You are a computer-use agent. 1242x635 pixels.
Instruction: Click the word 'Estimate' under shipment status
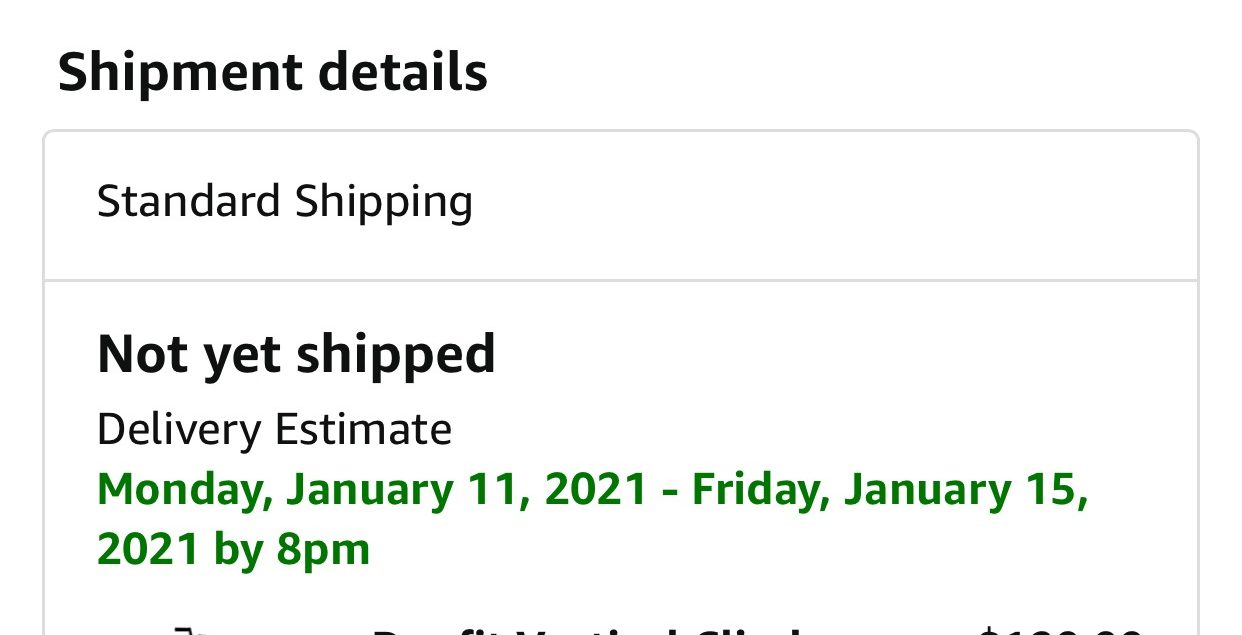[363, 430]
